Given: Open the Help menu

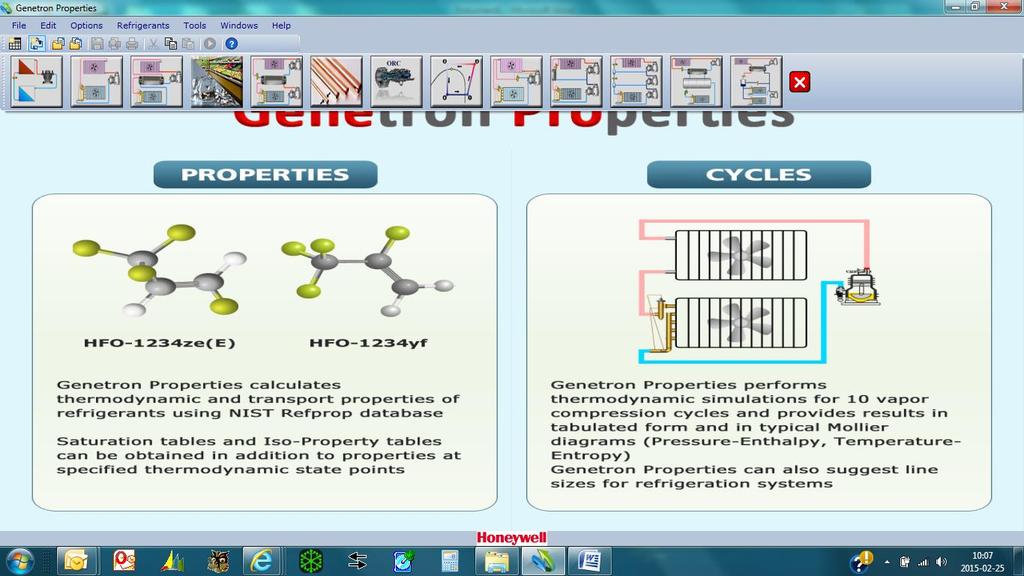Looking at the screenshot, I should coord(281,25).
